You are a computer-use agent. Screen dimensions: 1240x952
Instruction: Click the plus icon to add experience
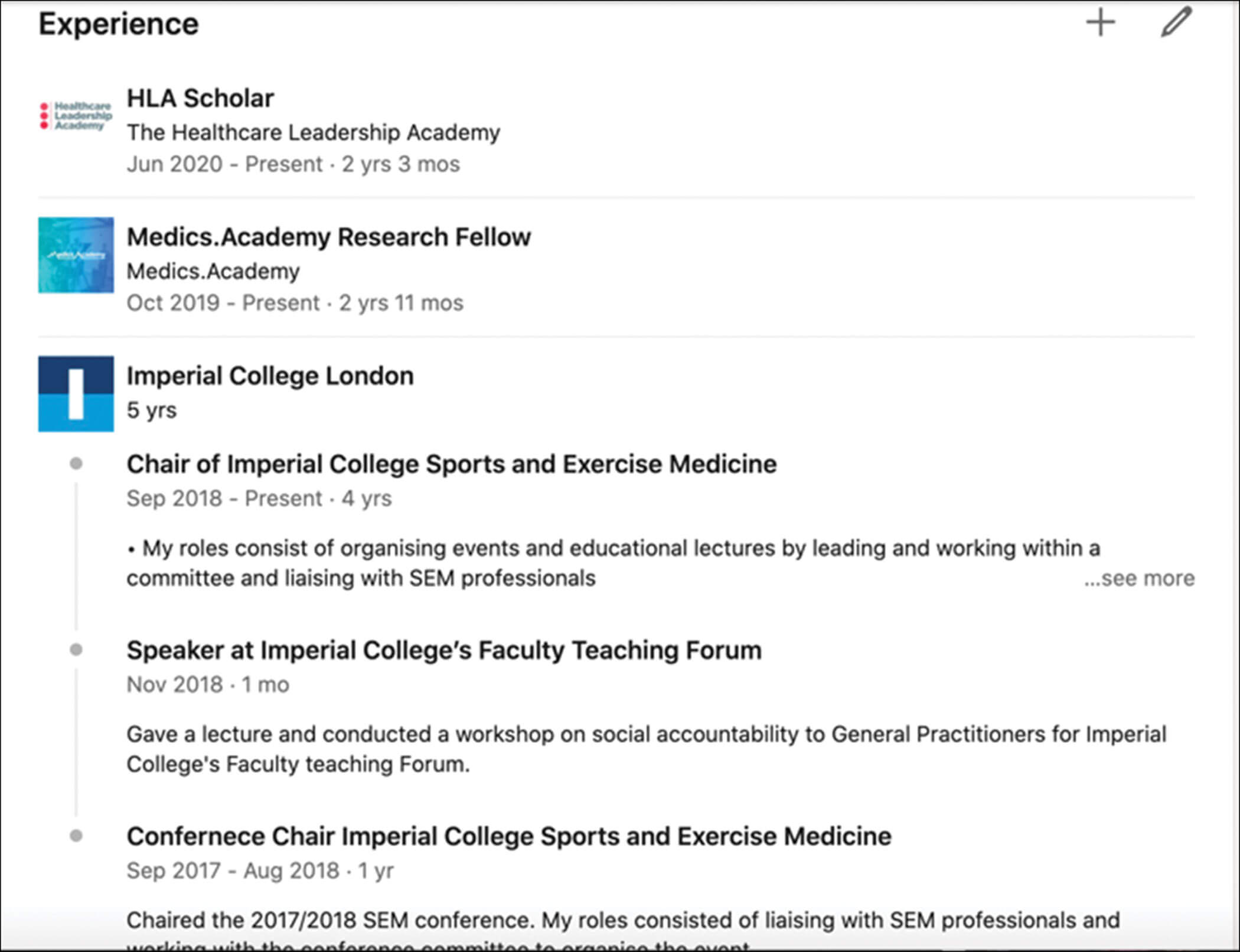coord(1100,24)
